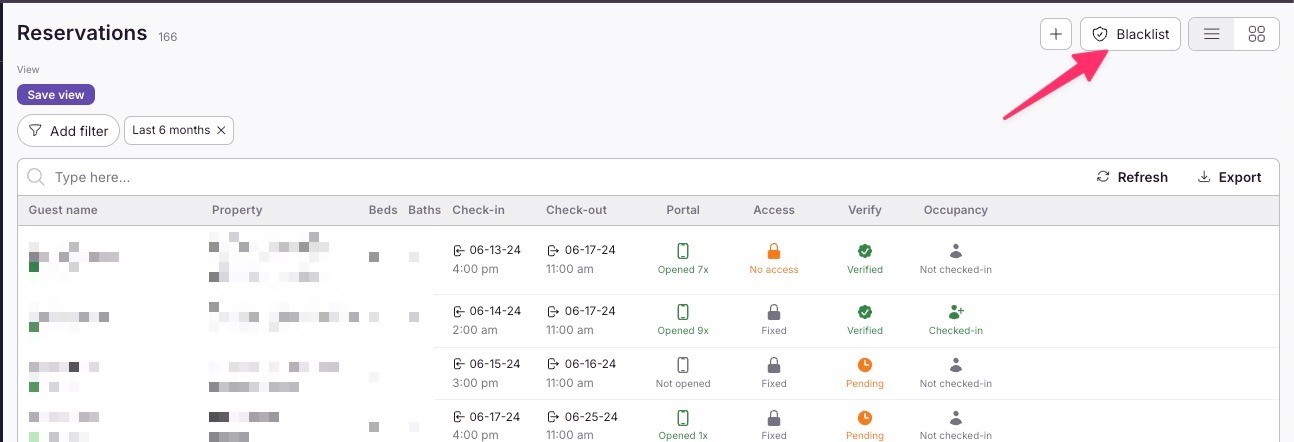Click the first row's green Verified badge icon
This screenshot has height=442, width=1294.
pos(865,252)
